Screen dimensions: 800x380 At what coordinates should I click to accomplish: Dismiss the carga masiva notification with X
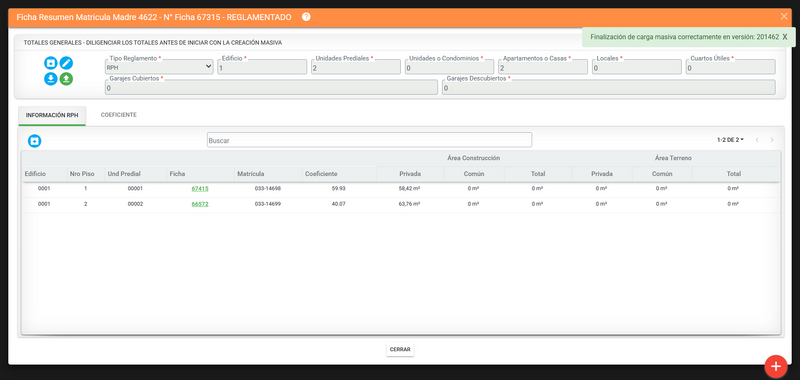click(x=785, y=37)
